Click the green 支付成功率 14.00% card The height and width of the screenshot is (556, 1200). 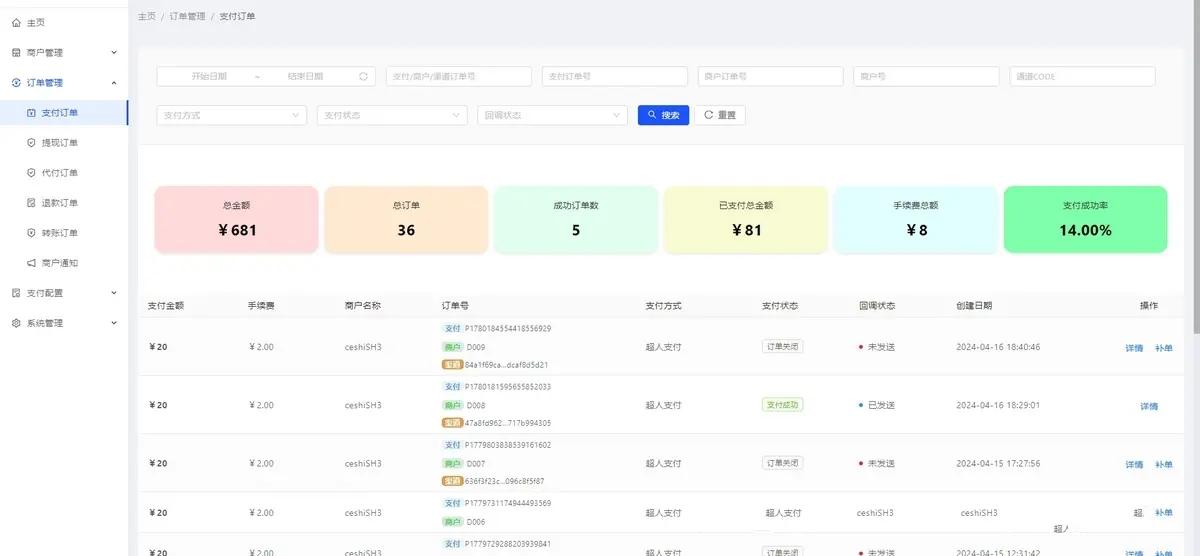click(x=1086, y=219)
